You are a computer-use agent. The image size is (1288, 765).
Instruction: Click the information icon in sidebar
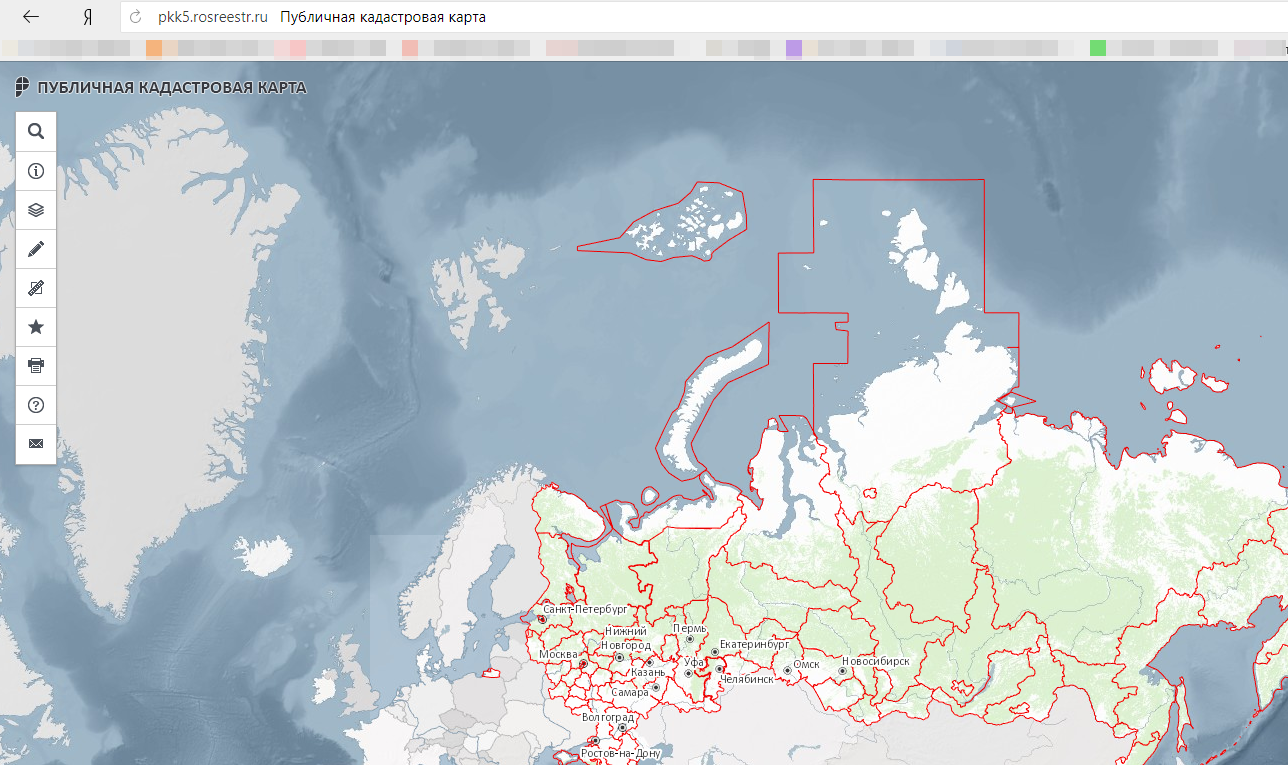point(36,171)
